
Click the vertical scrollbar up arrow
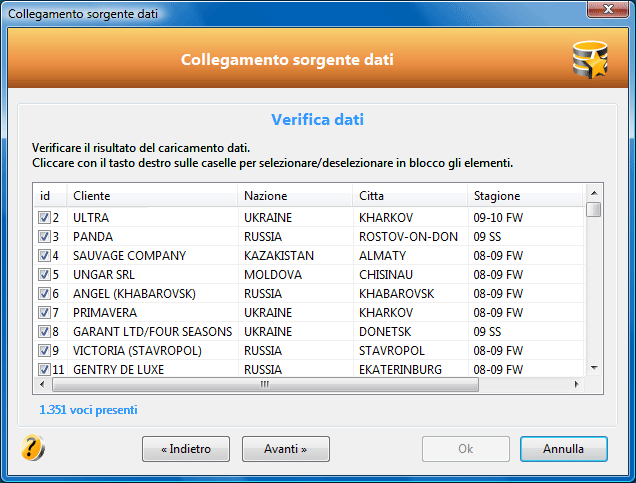[594, 193]
